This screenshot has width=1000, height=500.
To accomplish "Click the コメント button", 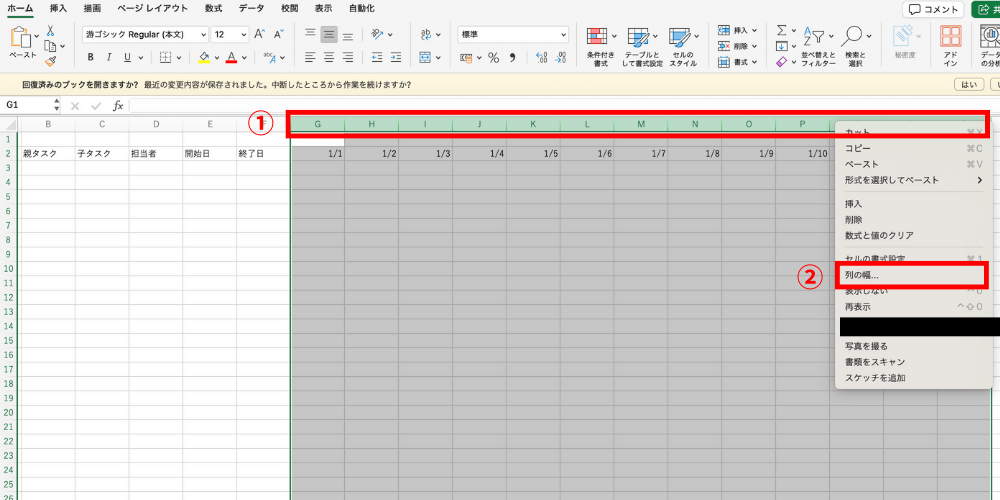I will pos(933,9).
